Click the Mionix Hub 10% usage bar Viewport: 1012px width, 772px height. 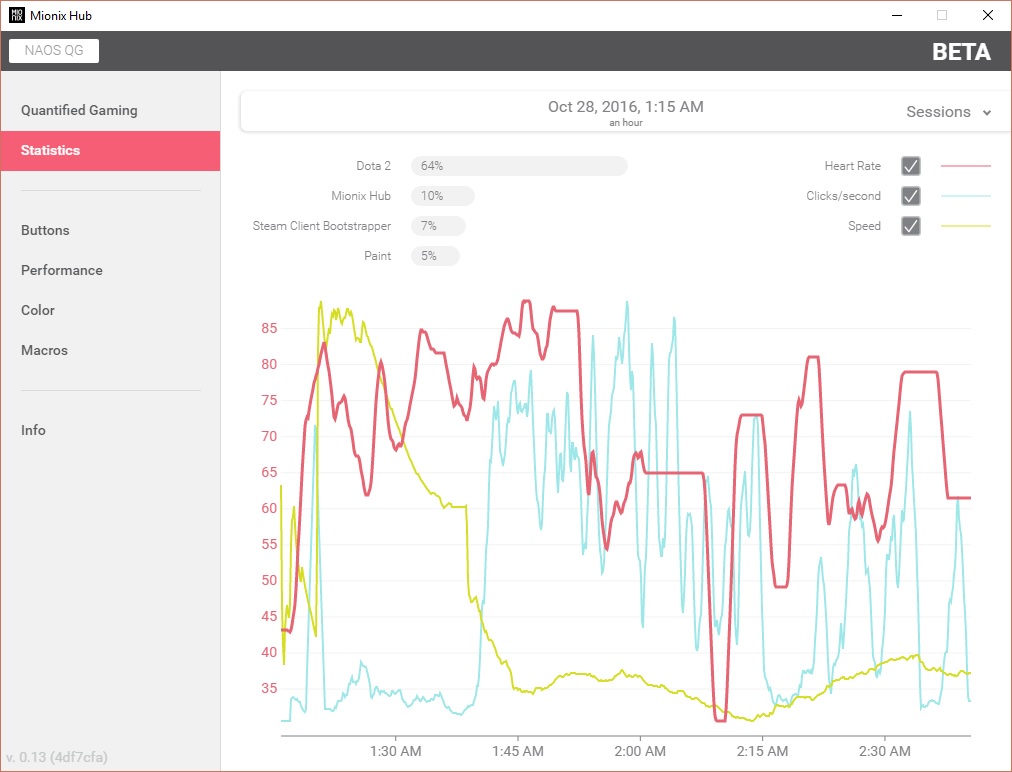[443, 196]
